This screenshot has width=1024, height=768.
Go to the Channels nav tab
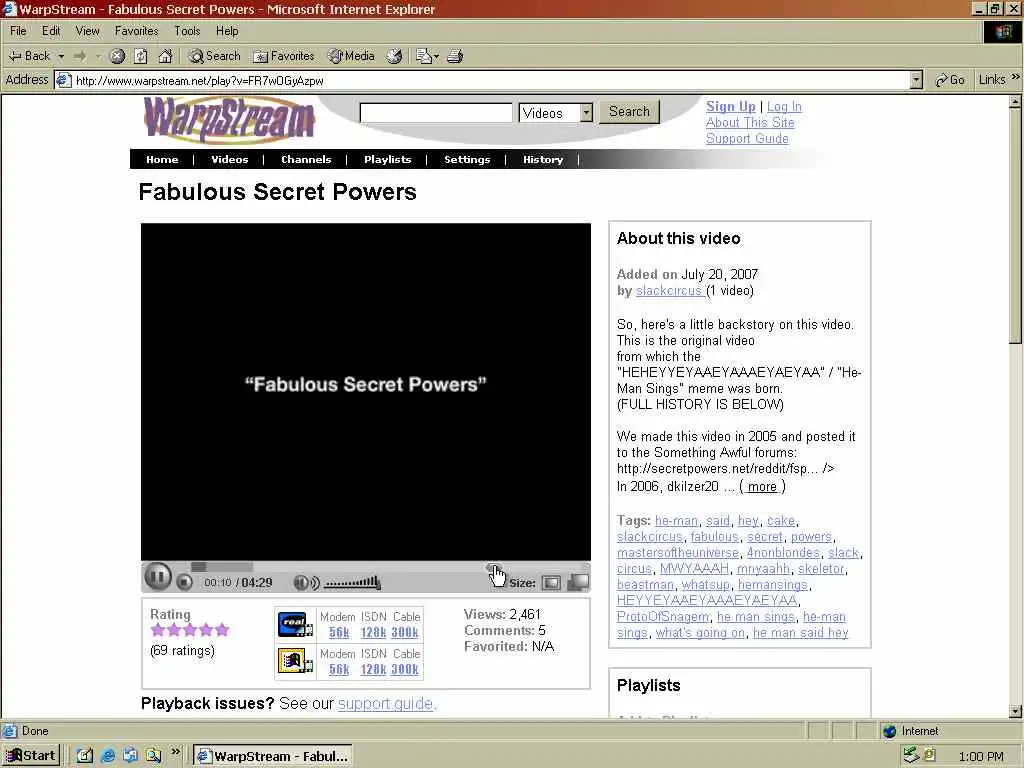pos(306,159)
